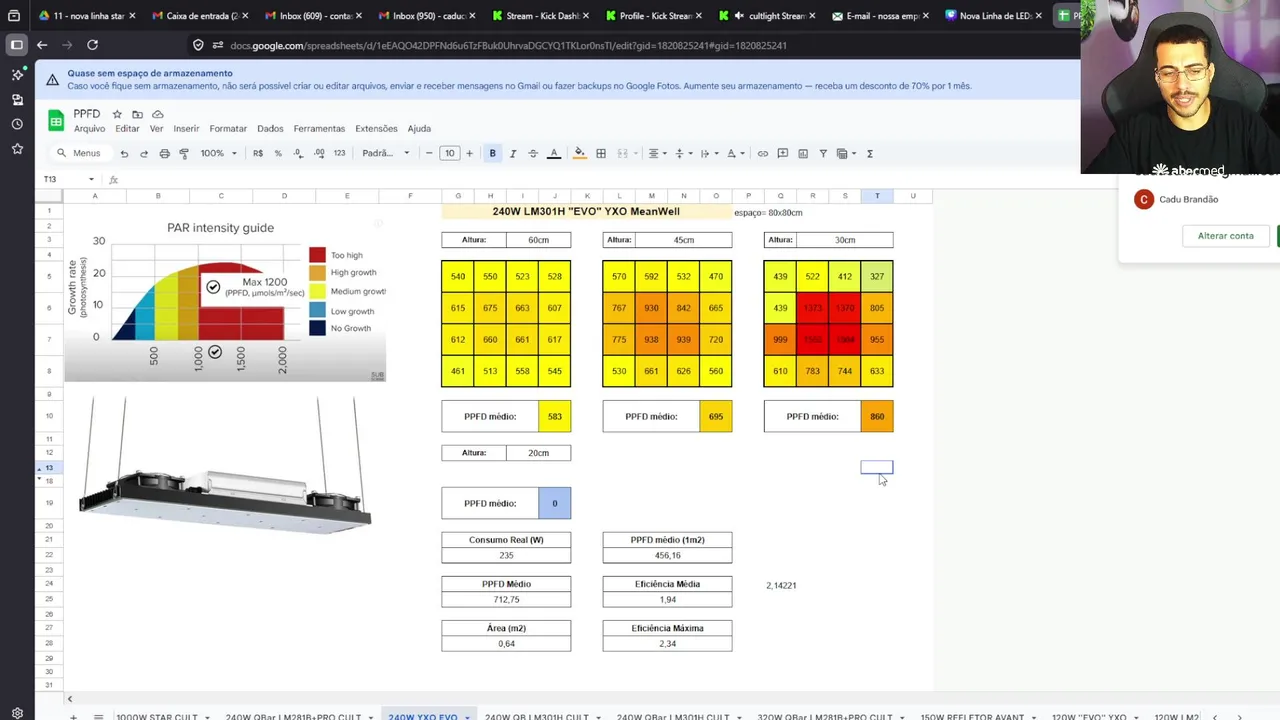Image resolution: width=1280 pixels, height=720 pixels.
Task: Toggle strikethrough formatting
Action: coord(533,153)
